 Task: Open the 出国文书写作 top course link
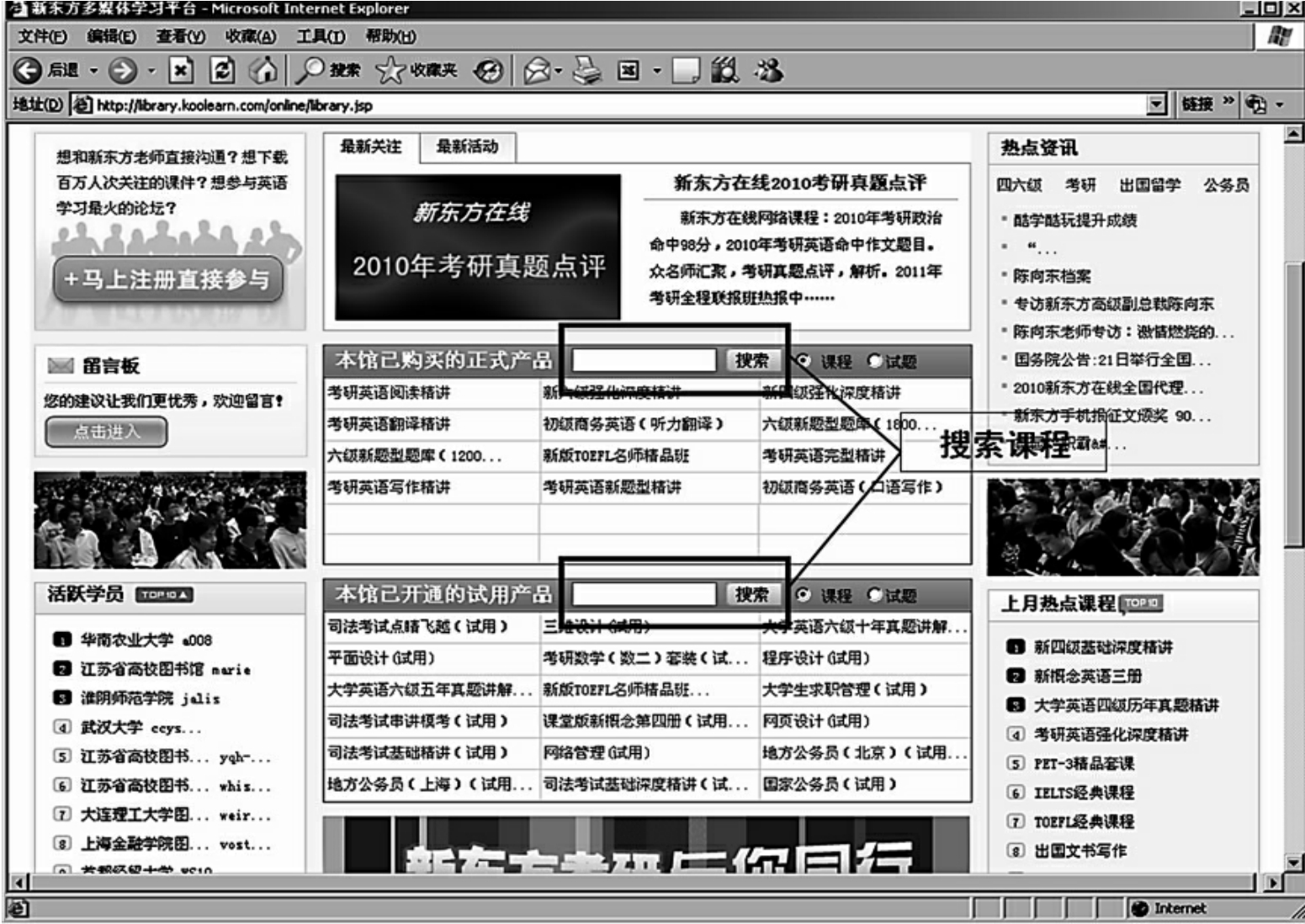pyautogui.click(x=1080, y=851)
